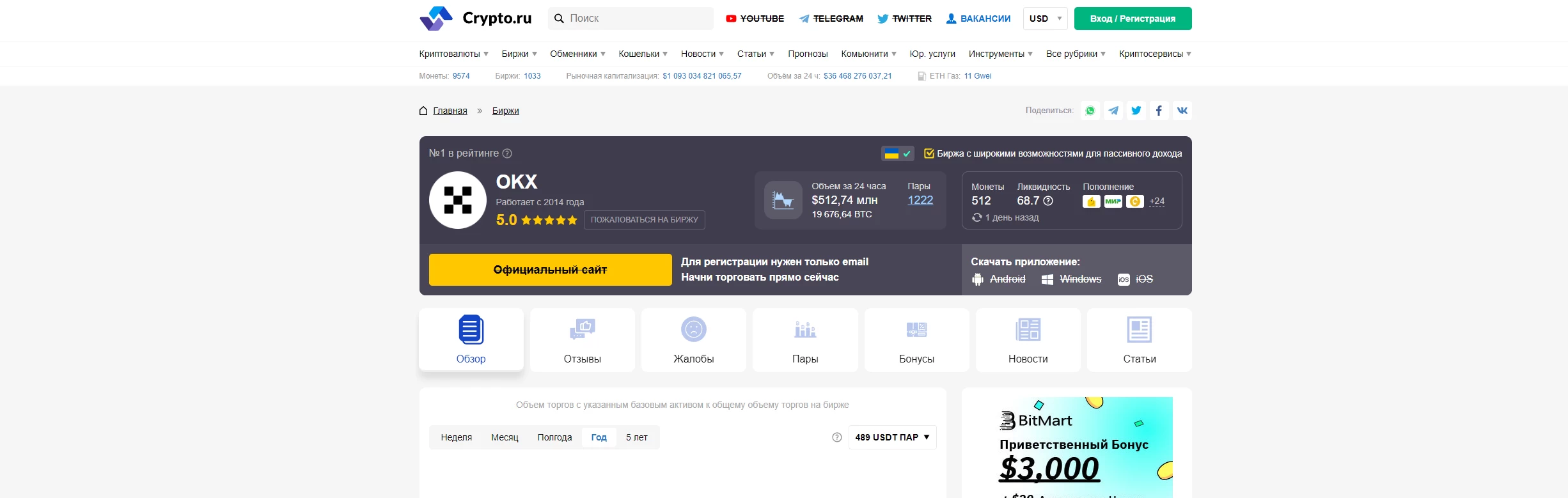The image size is (1568, 498).
Task: Open the Вакансии link
Action: point(978,19)
